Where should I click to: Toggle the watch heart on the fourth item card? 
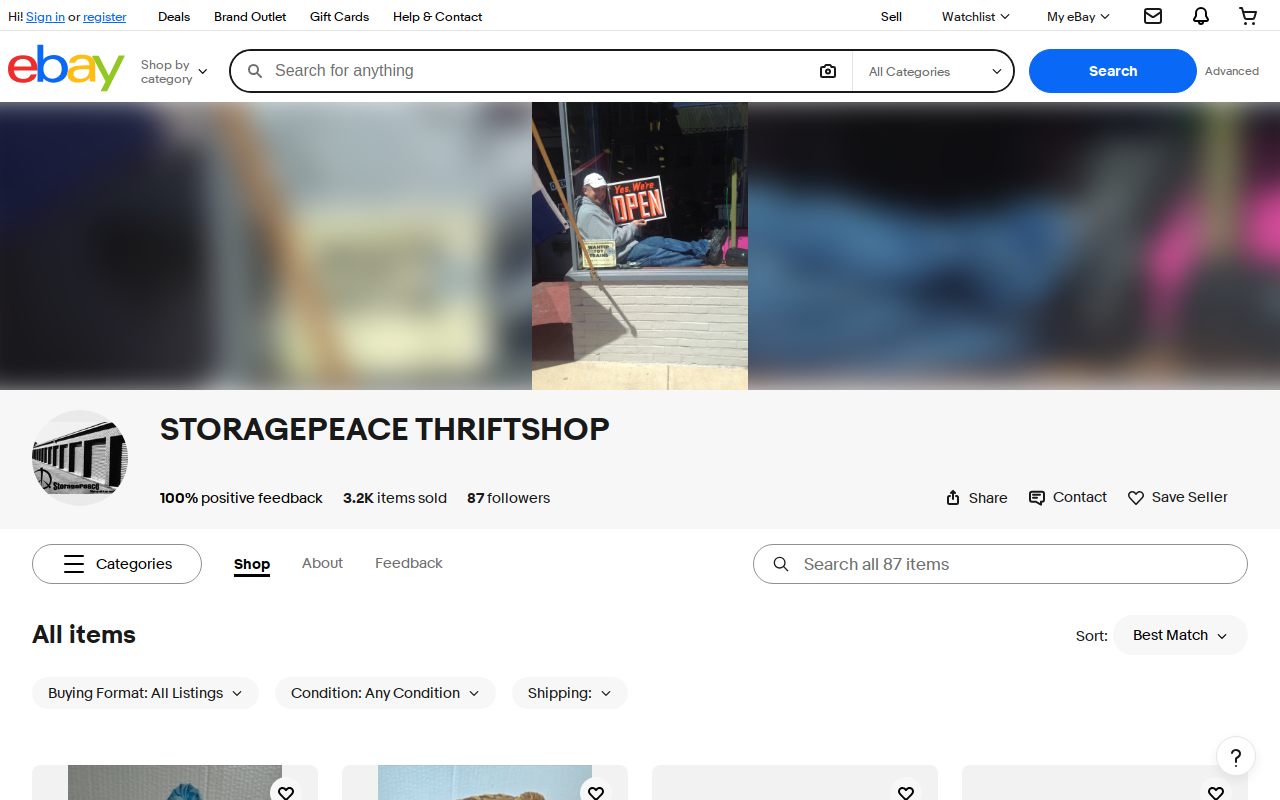(1216, 792)
